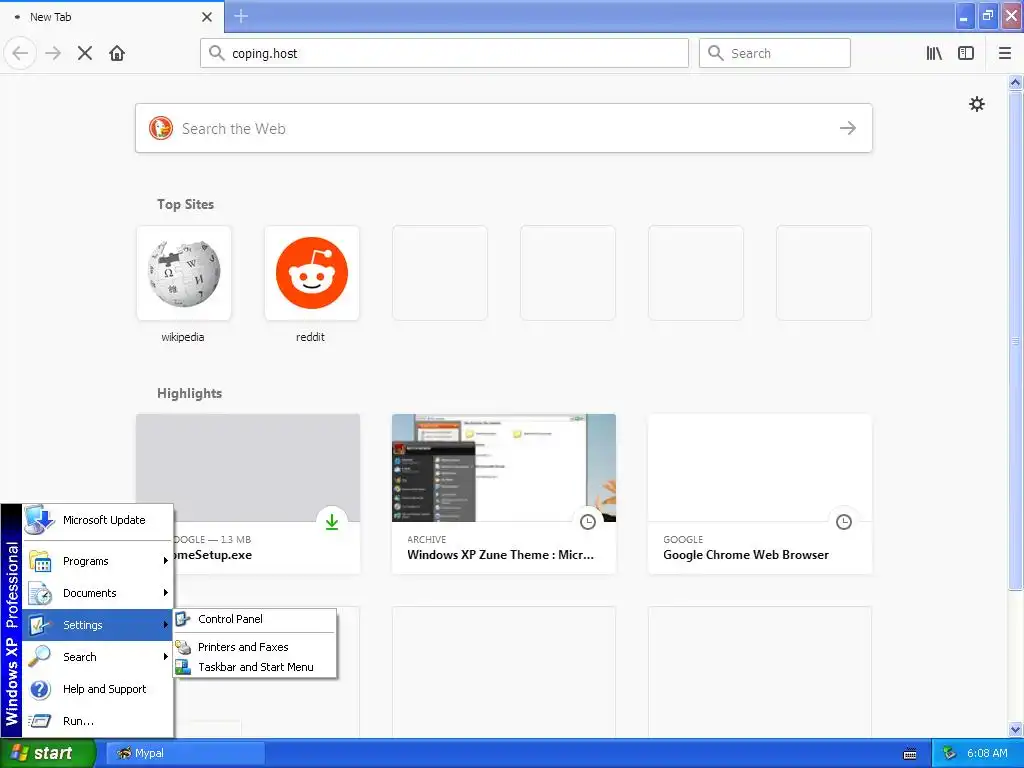This screenshot has width=1024, height=768.
Task: Click the page scrollbar down arrow
Action: (x=1016, y=729)
